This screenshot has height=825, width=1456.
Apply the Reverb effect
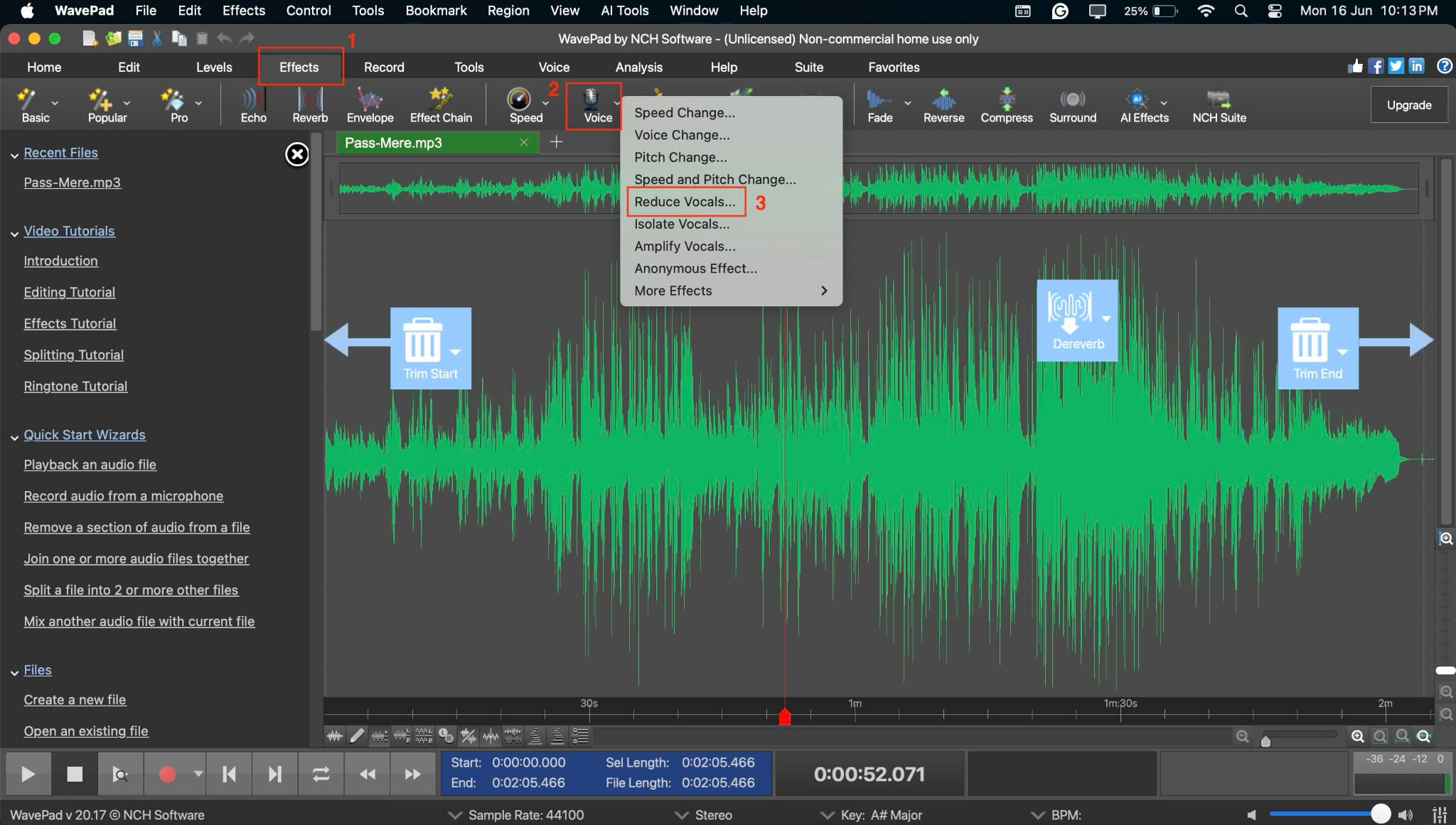click(310, 105)
